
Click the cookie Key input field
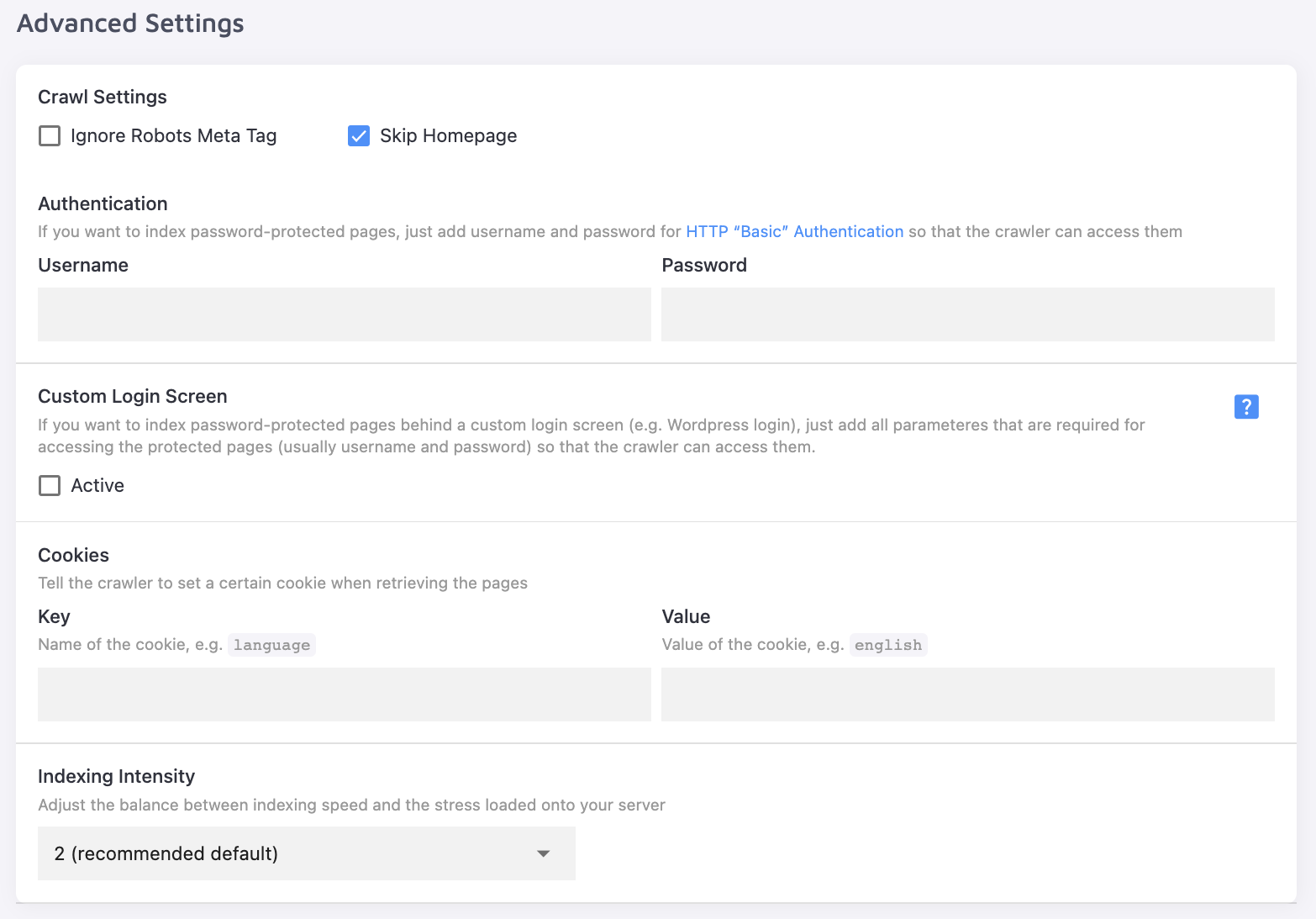(x=344, y=695)
